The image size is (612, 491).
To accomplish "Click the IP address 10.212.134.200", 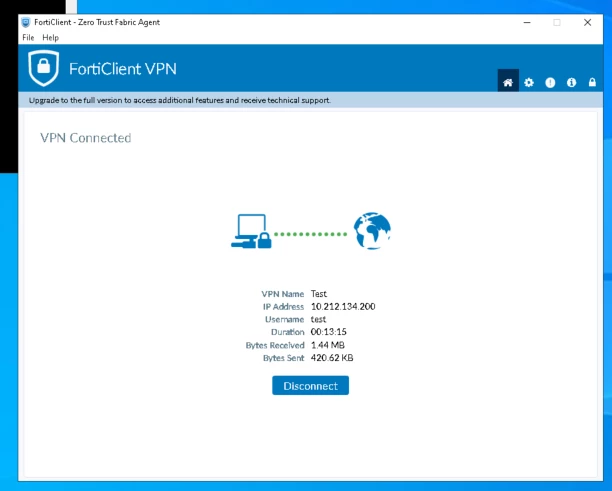I will (343, 306).
